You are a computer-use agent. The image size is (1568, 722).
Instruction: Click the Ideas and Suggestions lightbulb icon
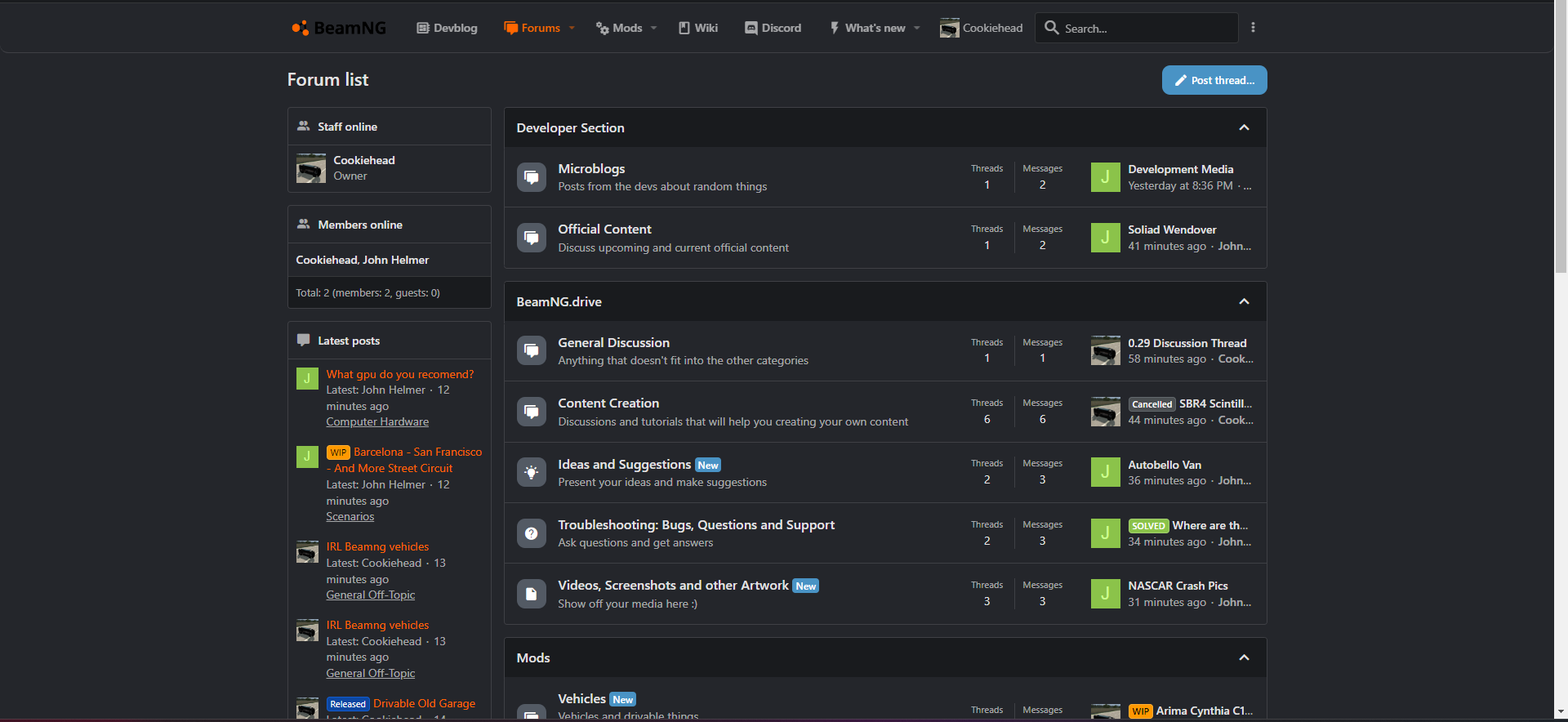[532, 472]
